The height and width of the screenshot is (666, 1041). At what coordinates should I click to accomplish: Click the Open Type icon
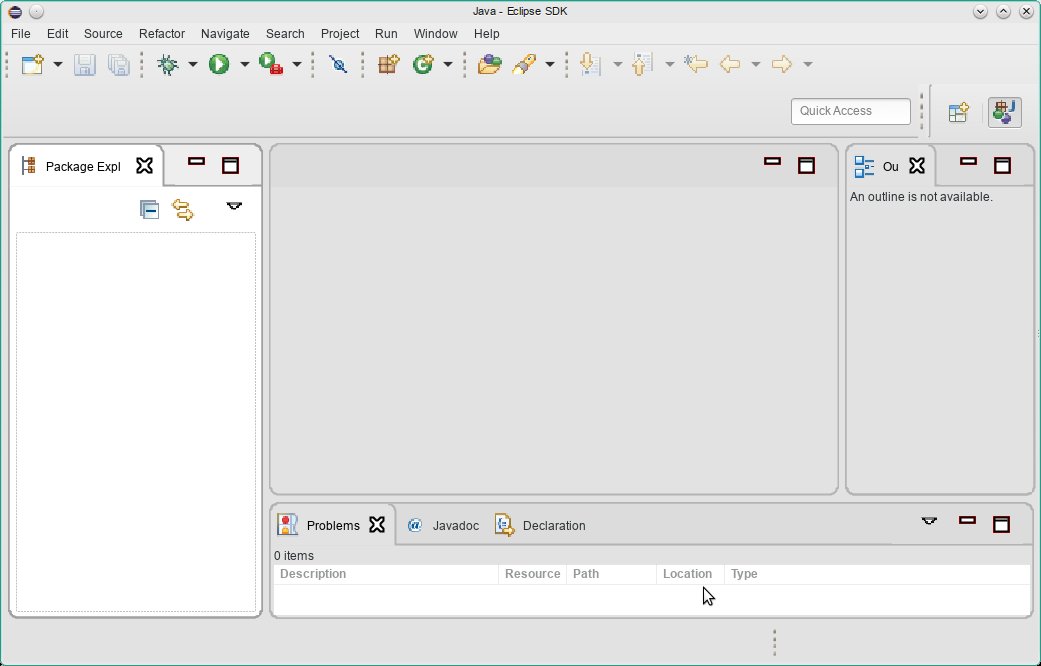pyautogui.click(x=489, y=64)
